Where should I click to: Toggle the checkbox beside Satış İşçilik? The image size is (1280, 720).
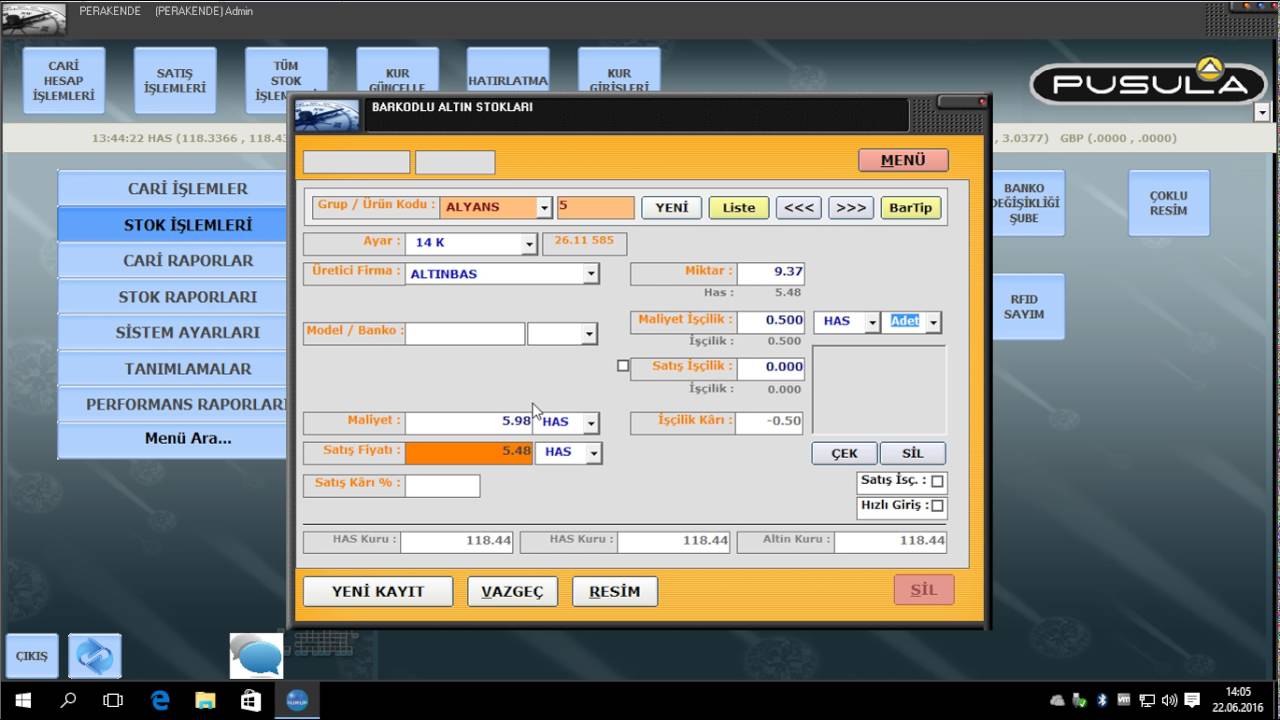(623, 366)
